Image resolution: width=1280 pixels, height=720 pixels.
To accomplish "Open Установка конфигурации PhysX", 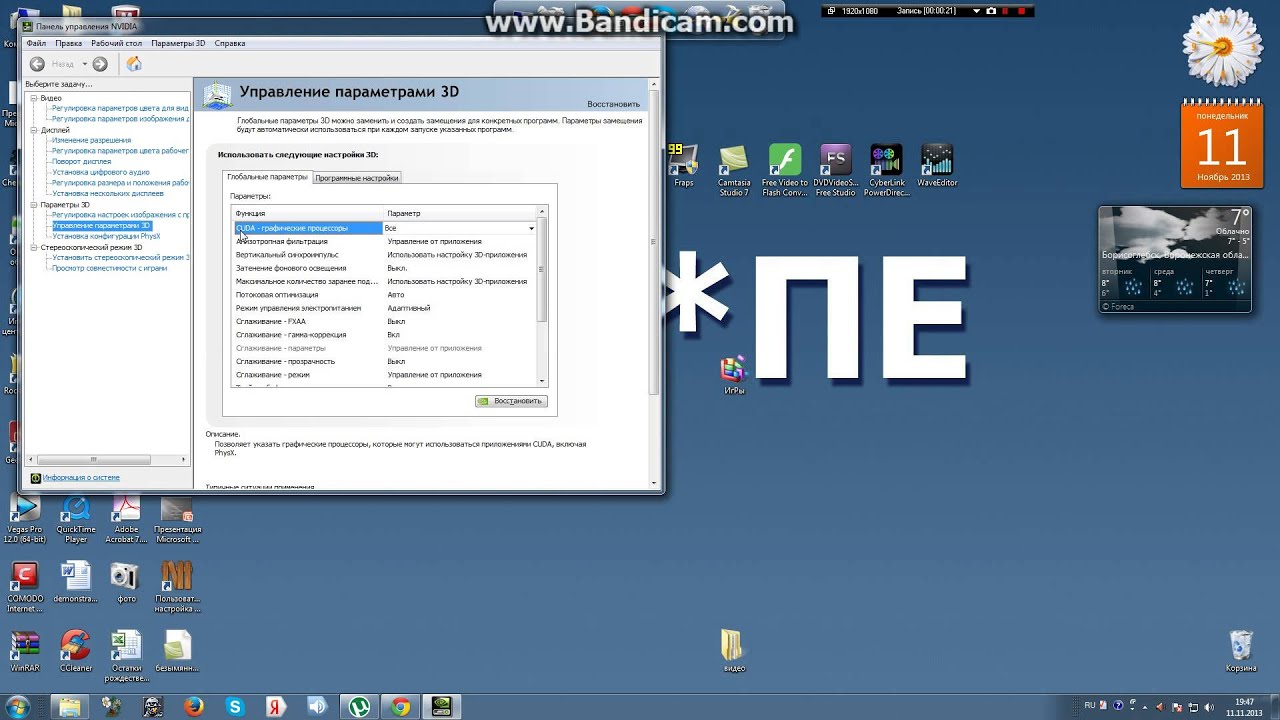I will [106, 236].
